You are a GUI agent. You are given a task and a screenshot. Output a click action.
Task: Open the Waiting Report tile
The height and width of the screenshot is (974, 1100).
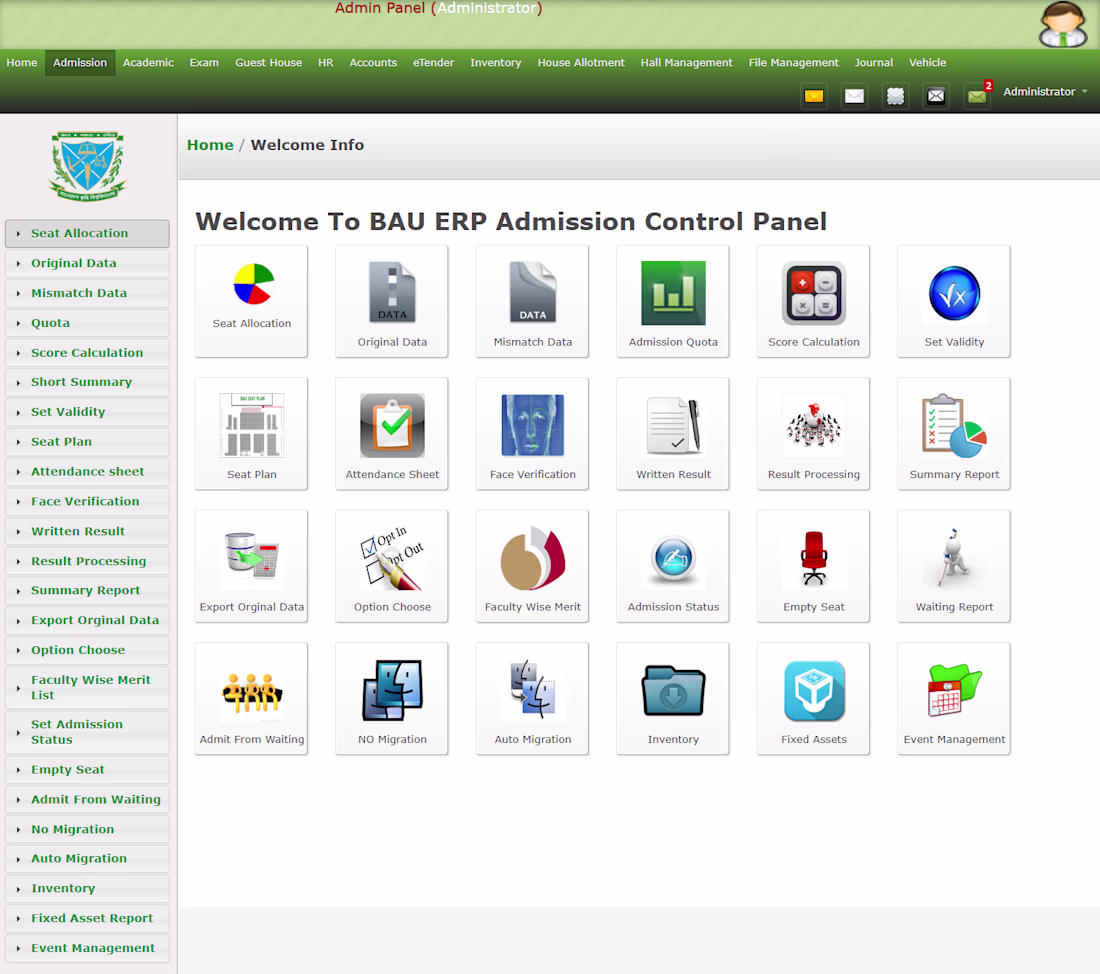tap(954, 566)
